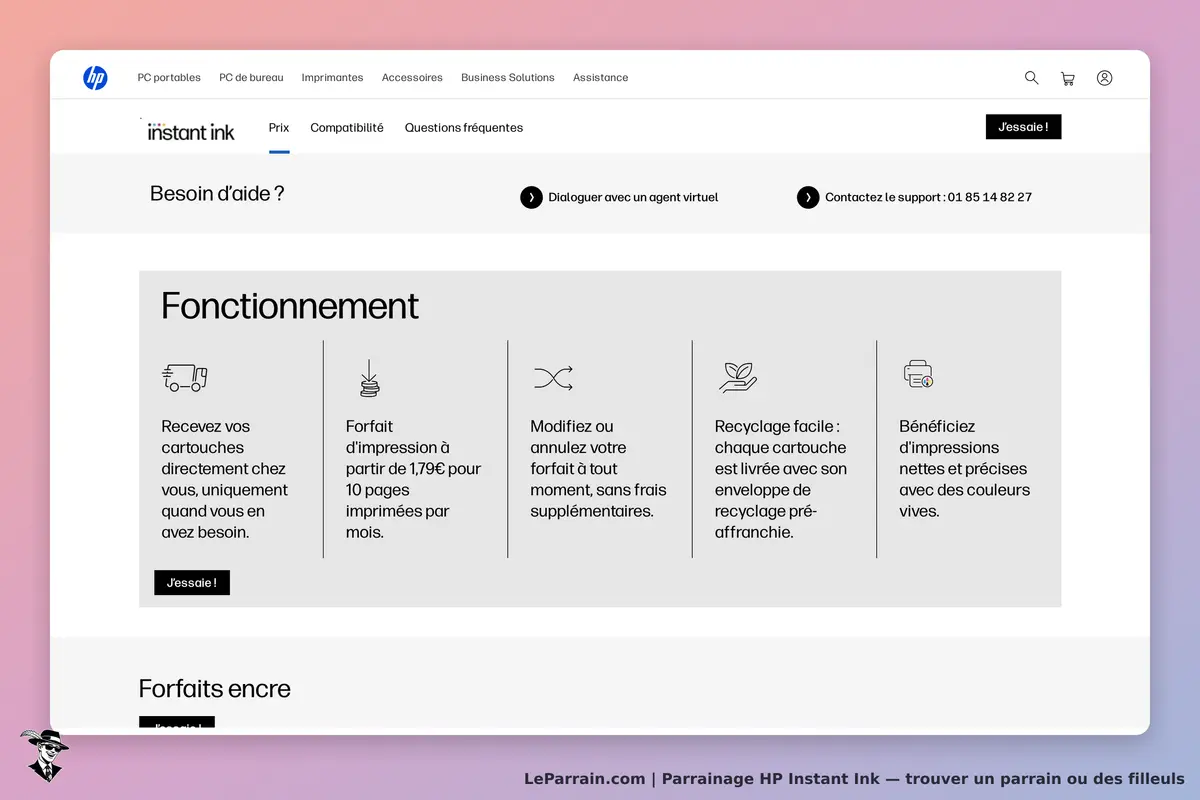Screen dimensions: 1200x800
Task: Click 'Bénéficiez d'impressions nettes' text
Action: (965, 469)
